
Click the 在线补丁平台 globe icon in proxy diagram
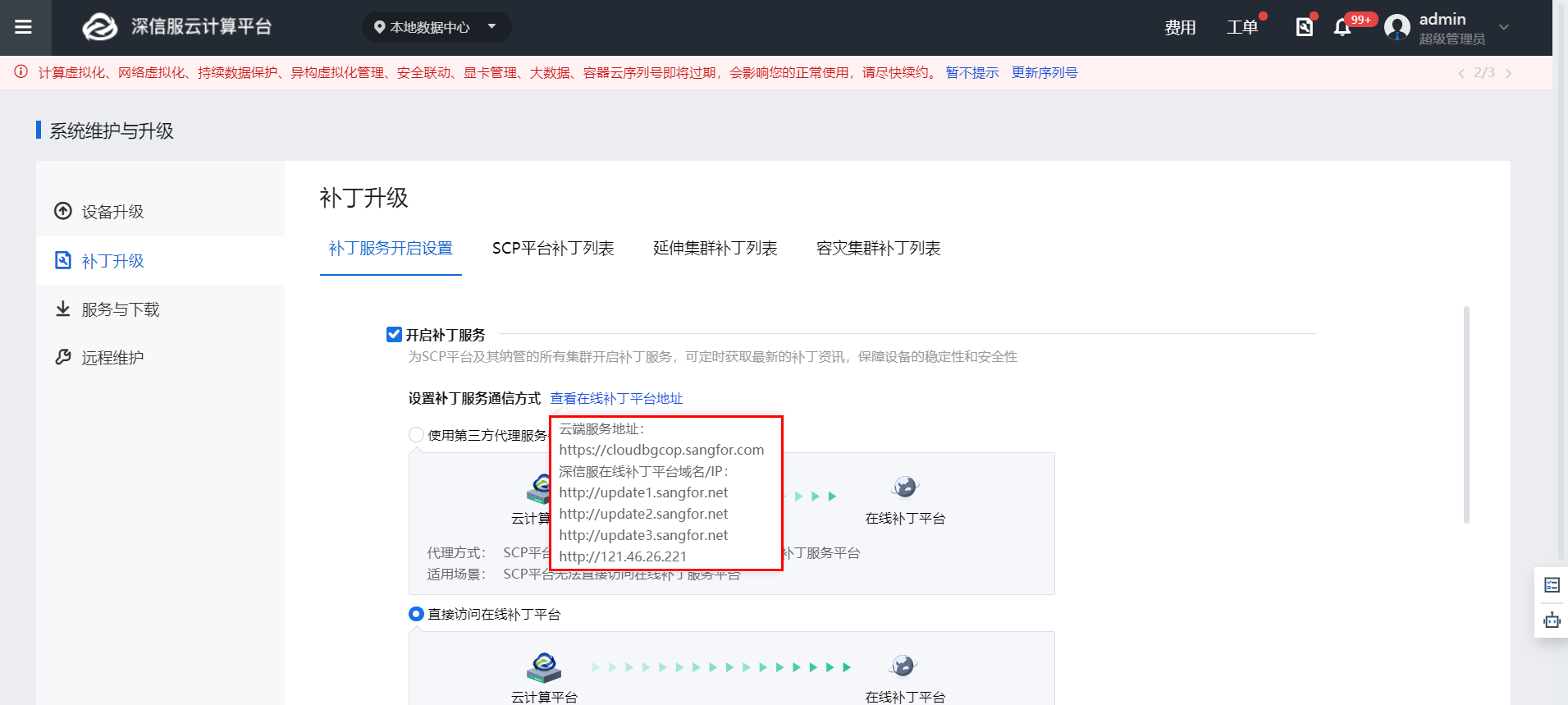coord(905,488)
